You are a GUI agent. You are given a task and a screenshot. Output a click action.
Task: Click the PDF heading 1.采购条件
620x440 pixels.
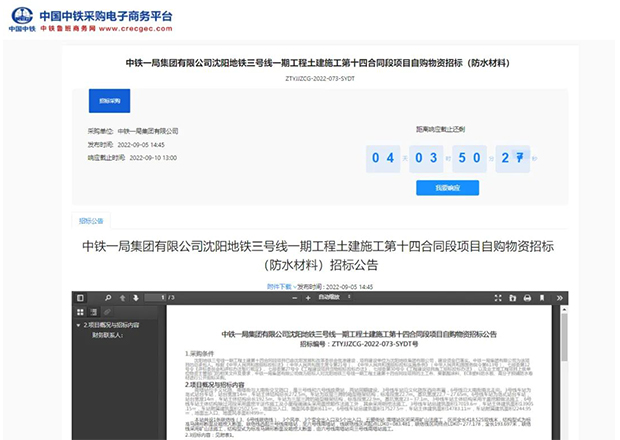[x=199, y=353]
